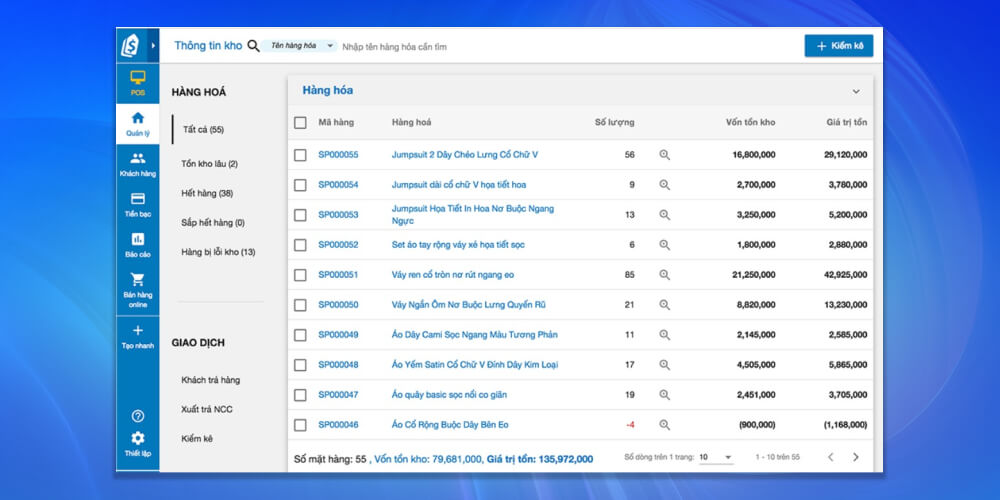
Task: Open Áo quây basic sọc product link
Action: coord(450,395)
